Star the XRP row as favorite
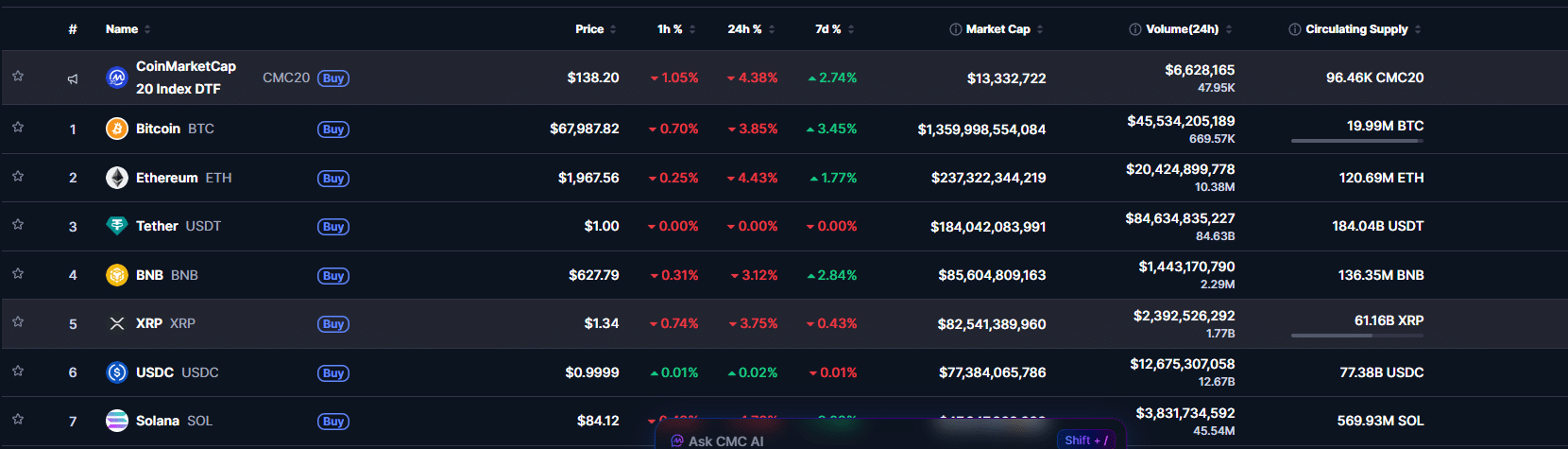This screenshot has width=1568, height=449. (18, 321)
